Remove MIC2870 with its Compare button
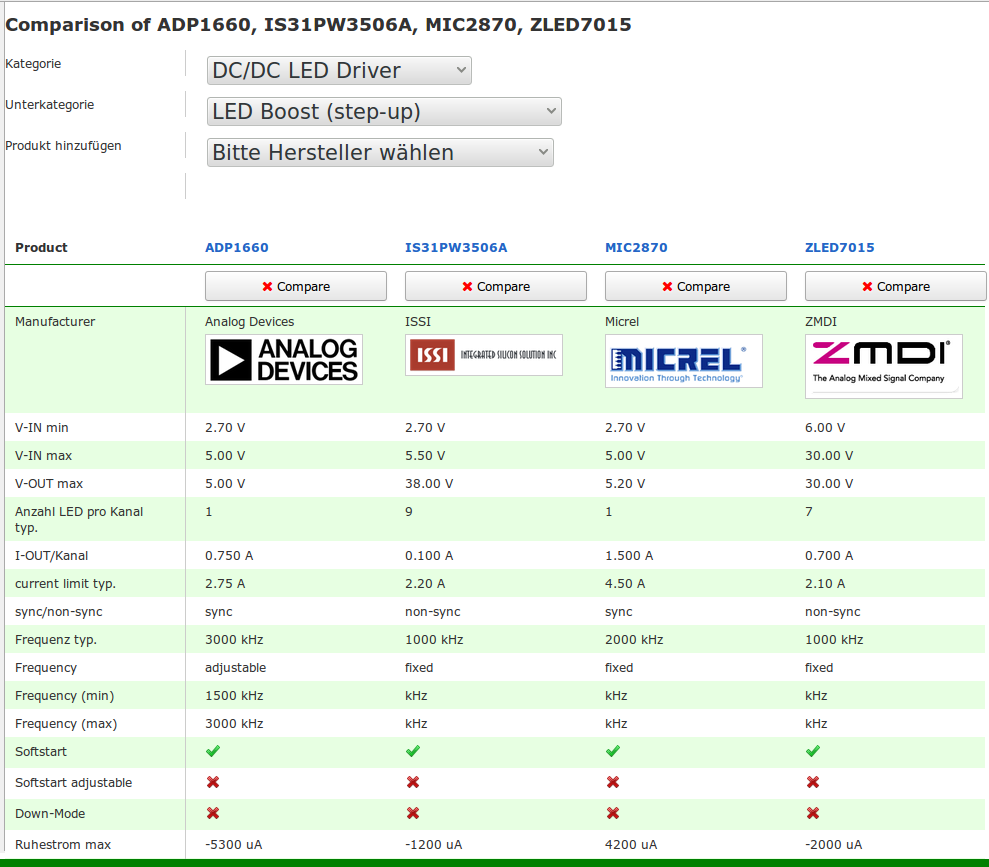 point(696,286)
